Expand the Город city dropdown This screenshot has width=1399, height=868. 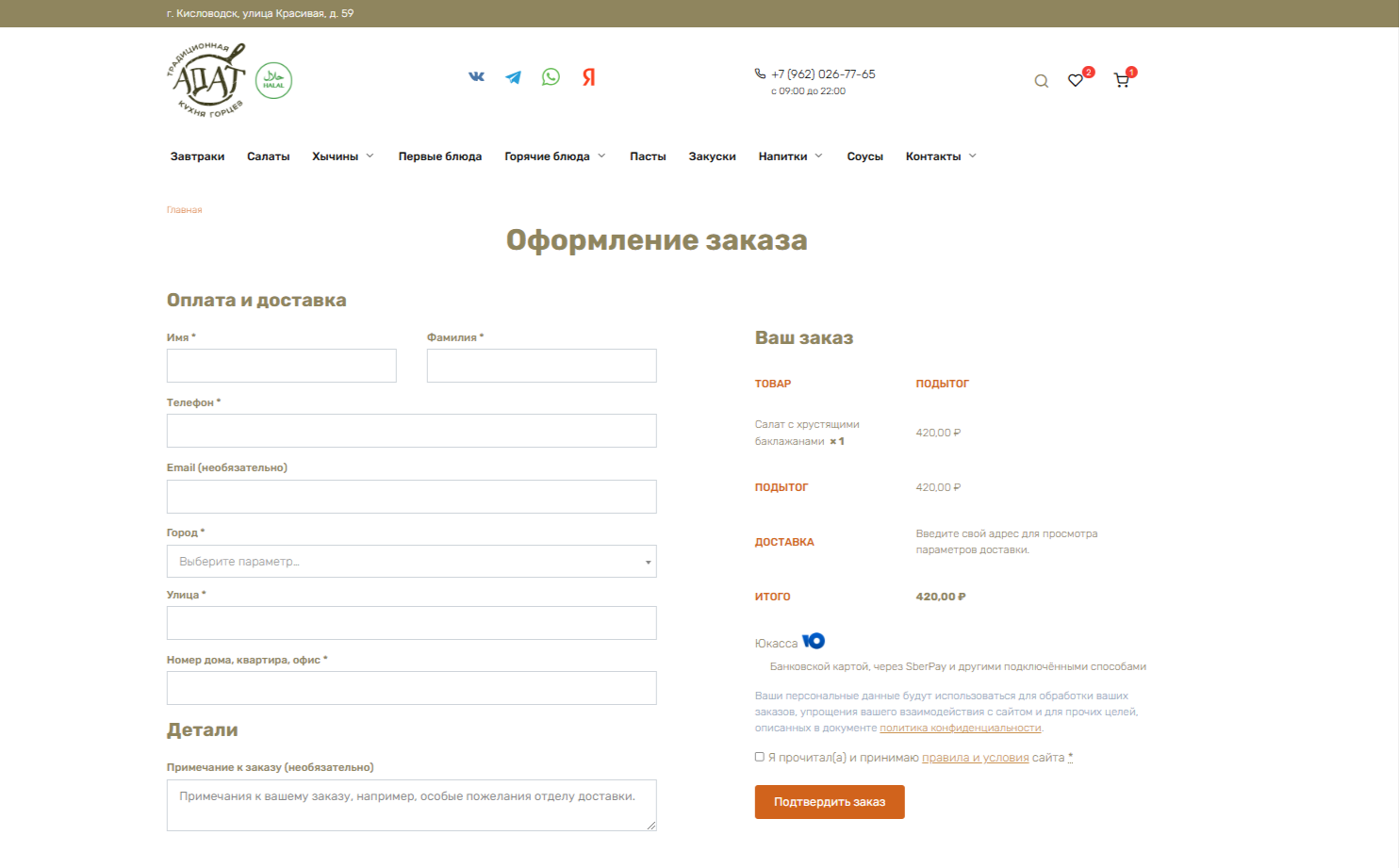click(411, 562)
